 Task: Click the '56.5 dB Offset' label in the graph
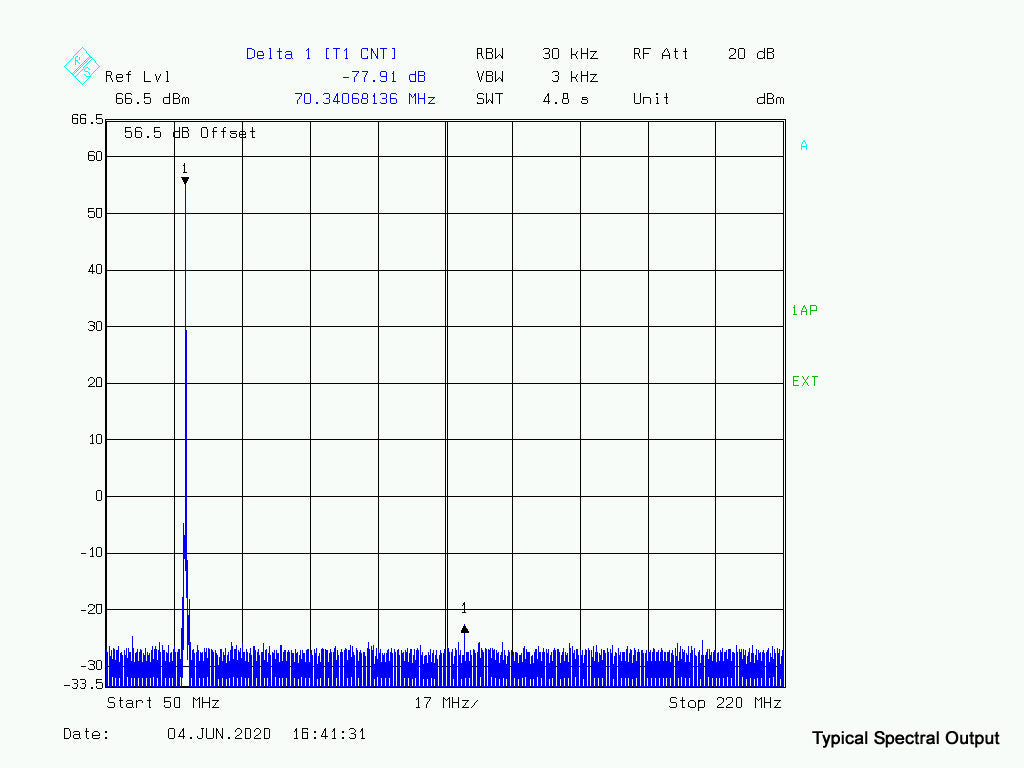(x=190, y=133)
